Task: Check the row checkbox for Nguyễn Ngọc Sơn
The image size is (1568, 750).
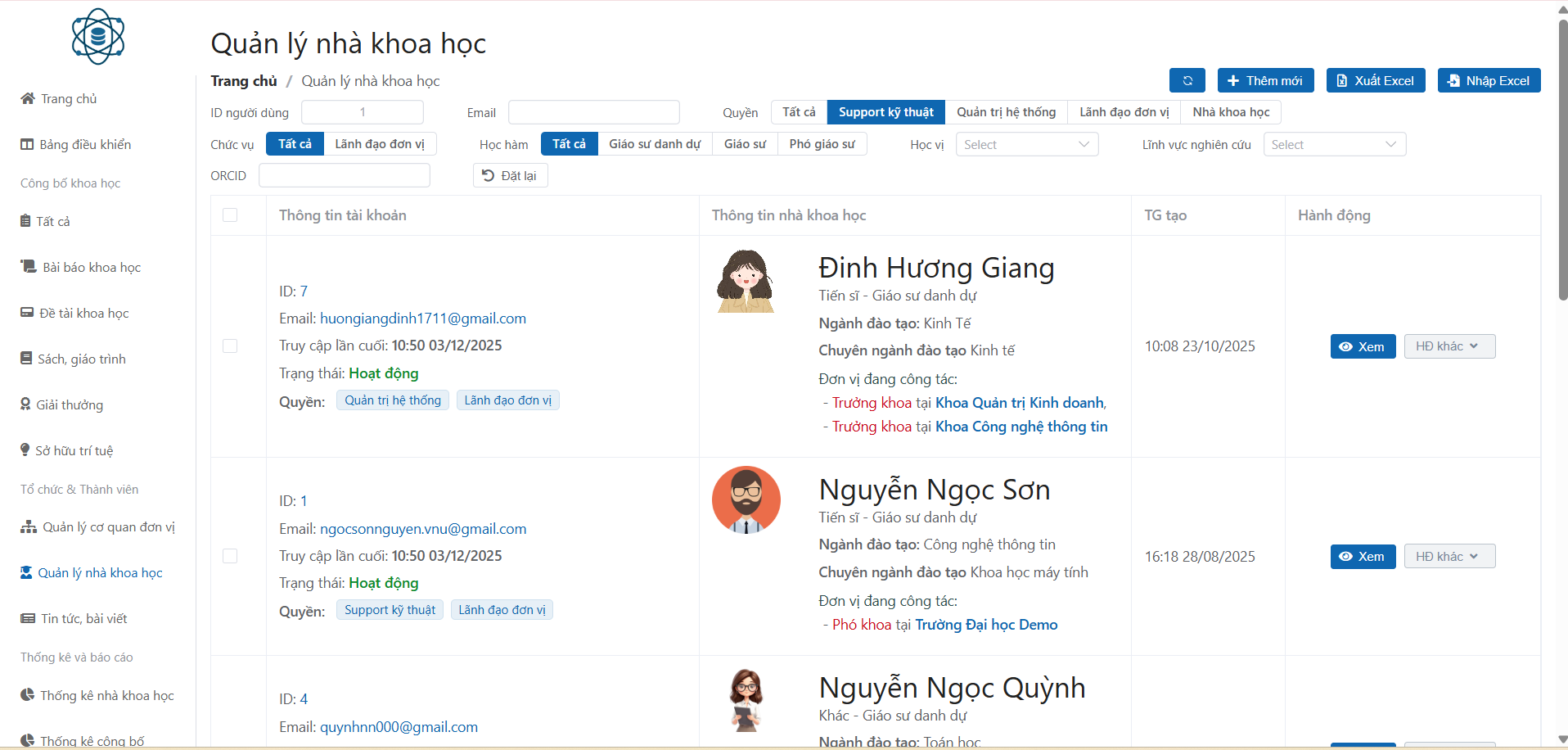Action: pos(230,557)
